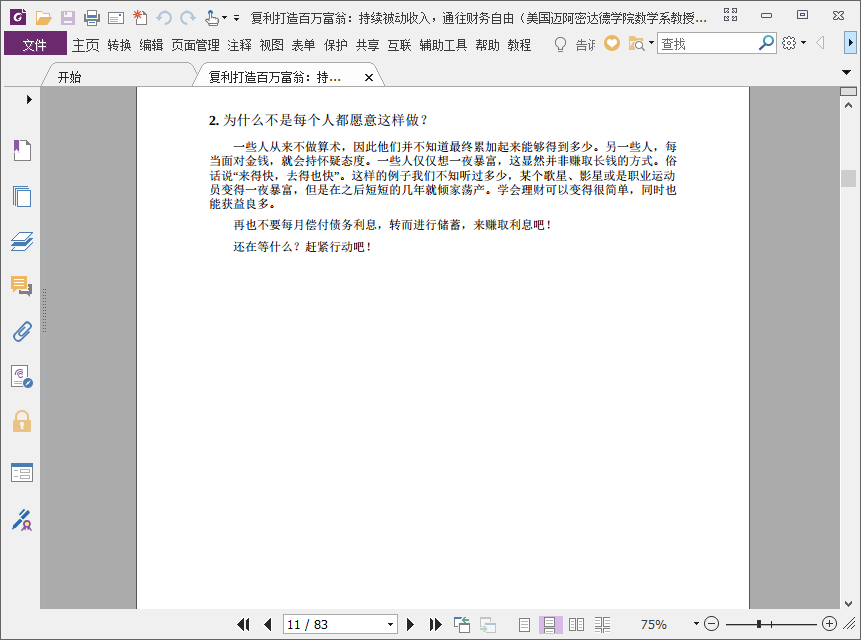Switch to facing pages view

(x=576, y=624)
